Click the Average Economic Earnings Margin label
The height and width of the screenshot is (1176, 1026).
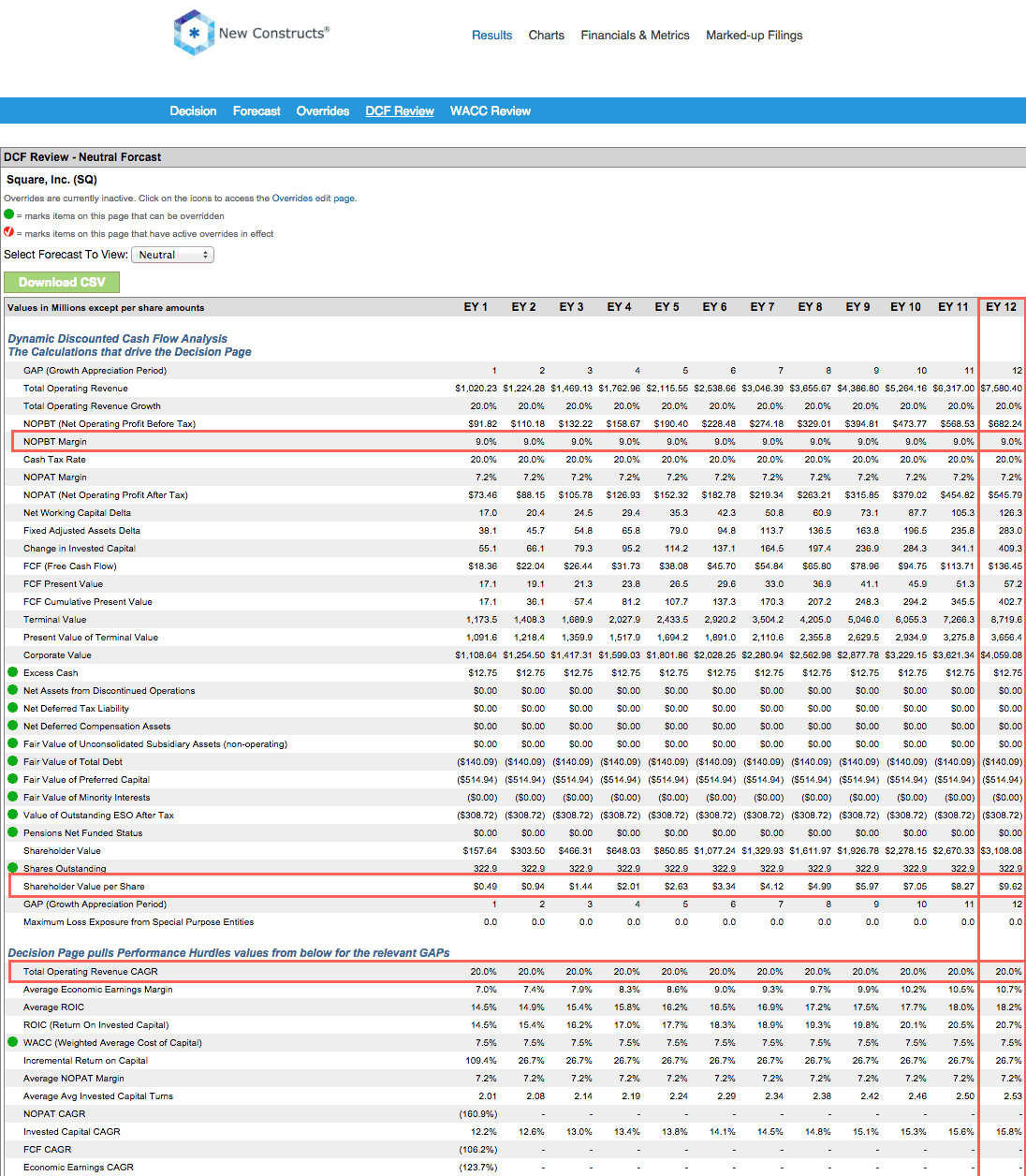click(x=98, y=990)
